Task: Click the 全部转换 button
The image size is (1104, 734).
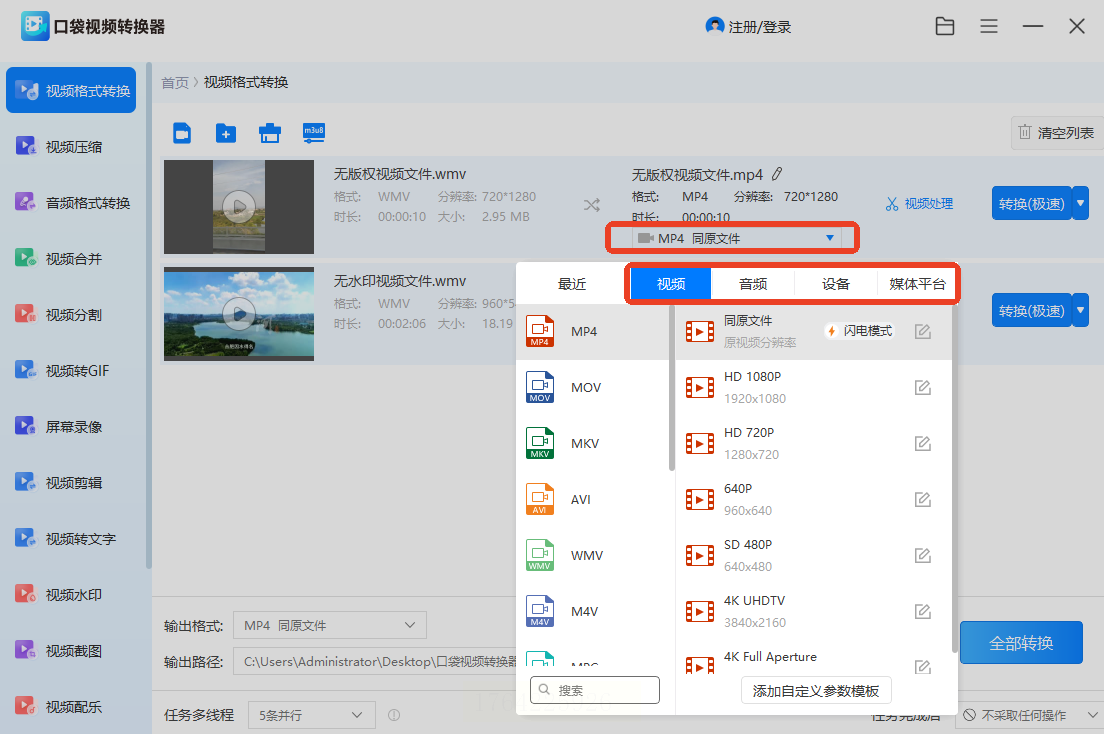Action: [x=1021, y=643]
